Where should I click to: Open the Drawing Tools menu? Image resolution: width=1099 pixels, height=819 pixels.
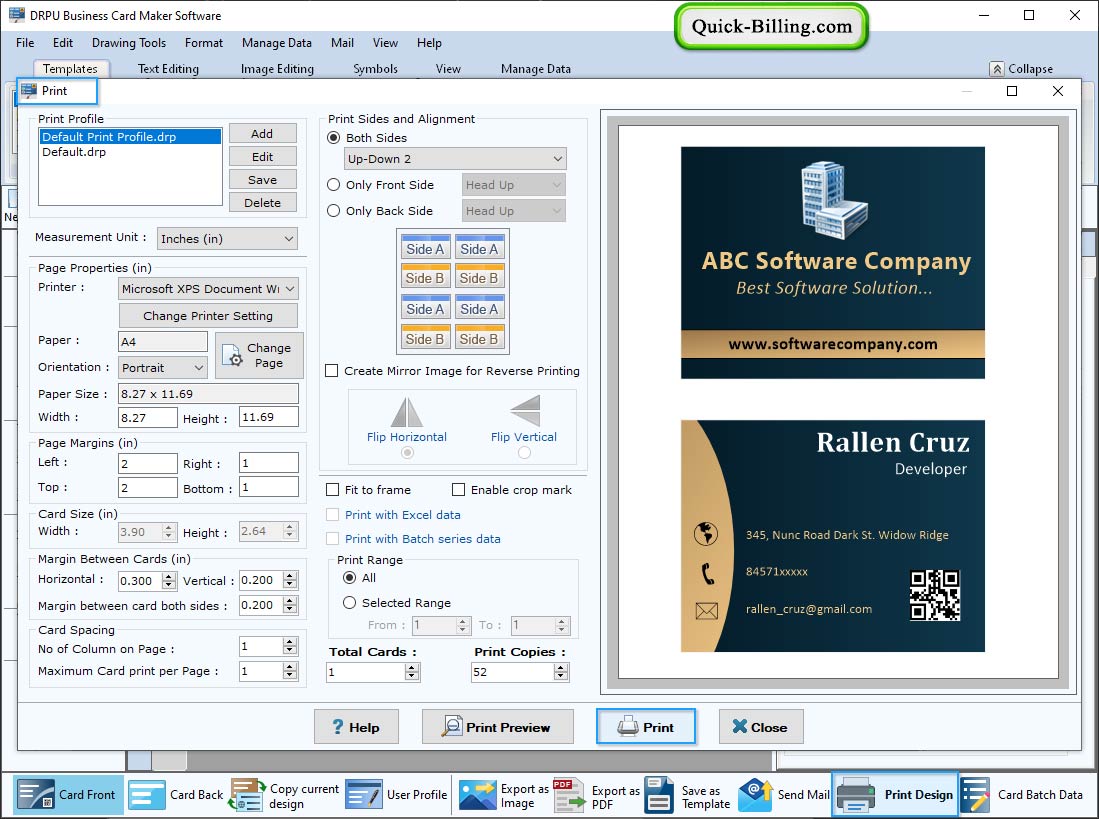(x=129, y=43)
